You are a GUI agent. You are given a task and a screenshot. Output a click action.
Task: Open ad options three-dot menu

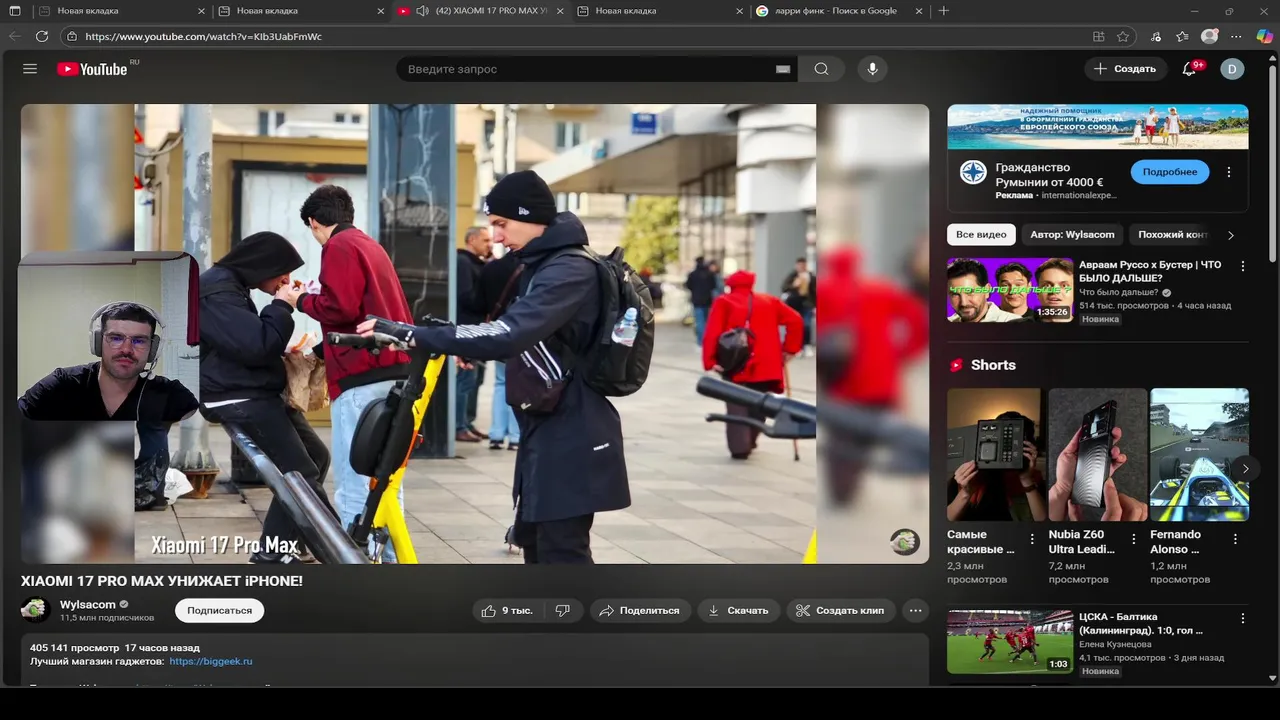(1229, 172)
